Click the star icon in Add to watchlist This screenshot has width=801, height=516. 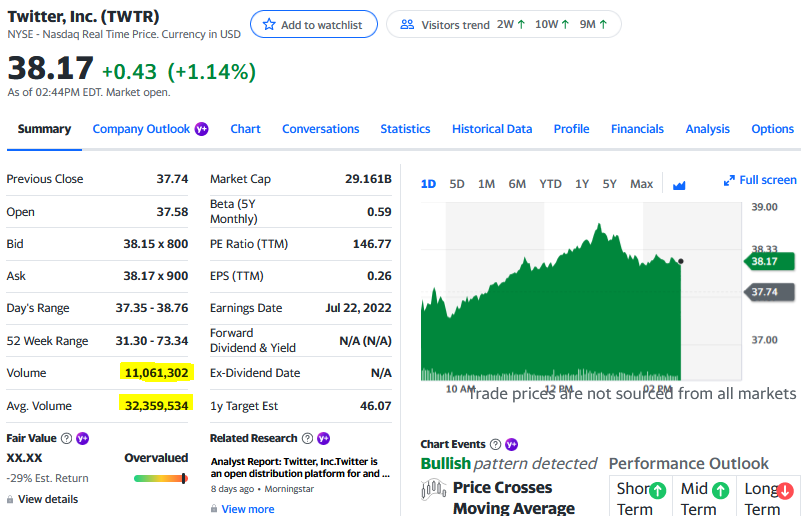pos(269,24)
